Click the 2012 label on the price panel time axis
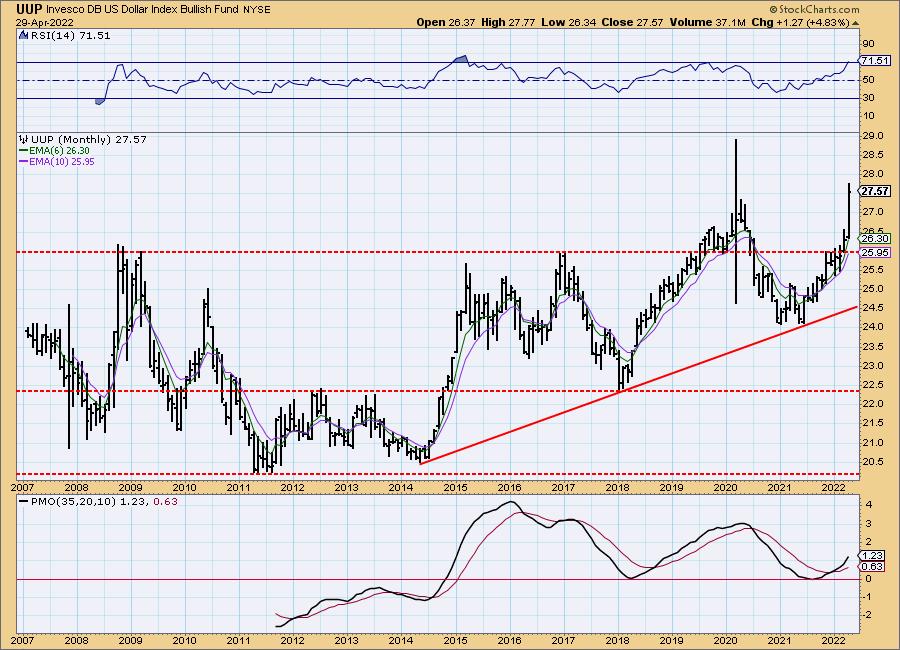Viewport: 900px width, 650px height. coord(292,488)
